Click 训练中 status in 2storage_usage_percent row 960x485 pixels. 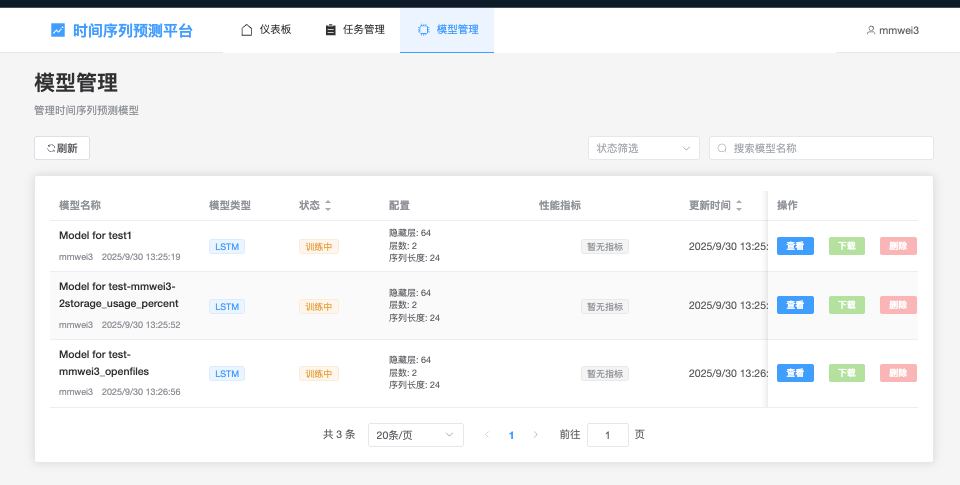coord(319,307)
